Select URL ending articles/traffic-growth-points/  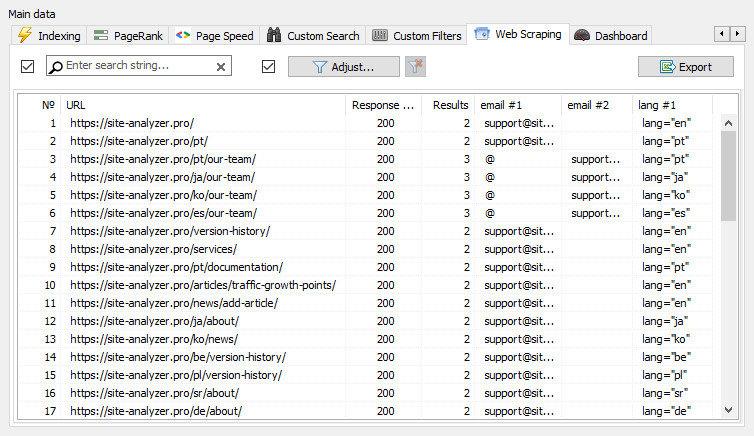point(203,285)
